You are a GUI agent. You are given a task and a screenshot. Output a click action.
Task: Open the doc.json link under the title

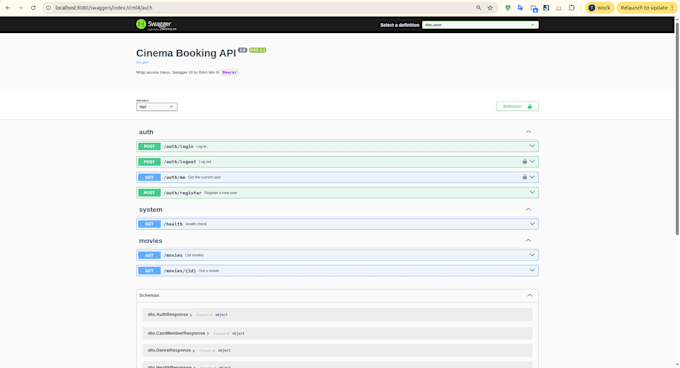pyautogui.click(x=142, y=62)
